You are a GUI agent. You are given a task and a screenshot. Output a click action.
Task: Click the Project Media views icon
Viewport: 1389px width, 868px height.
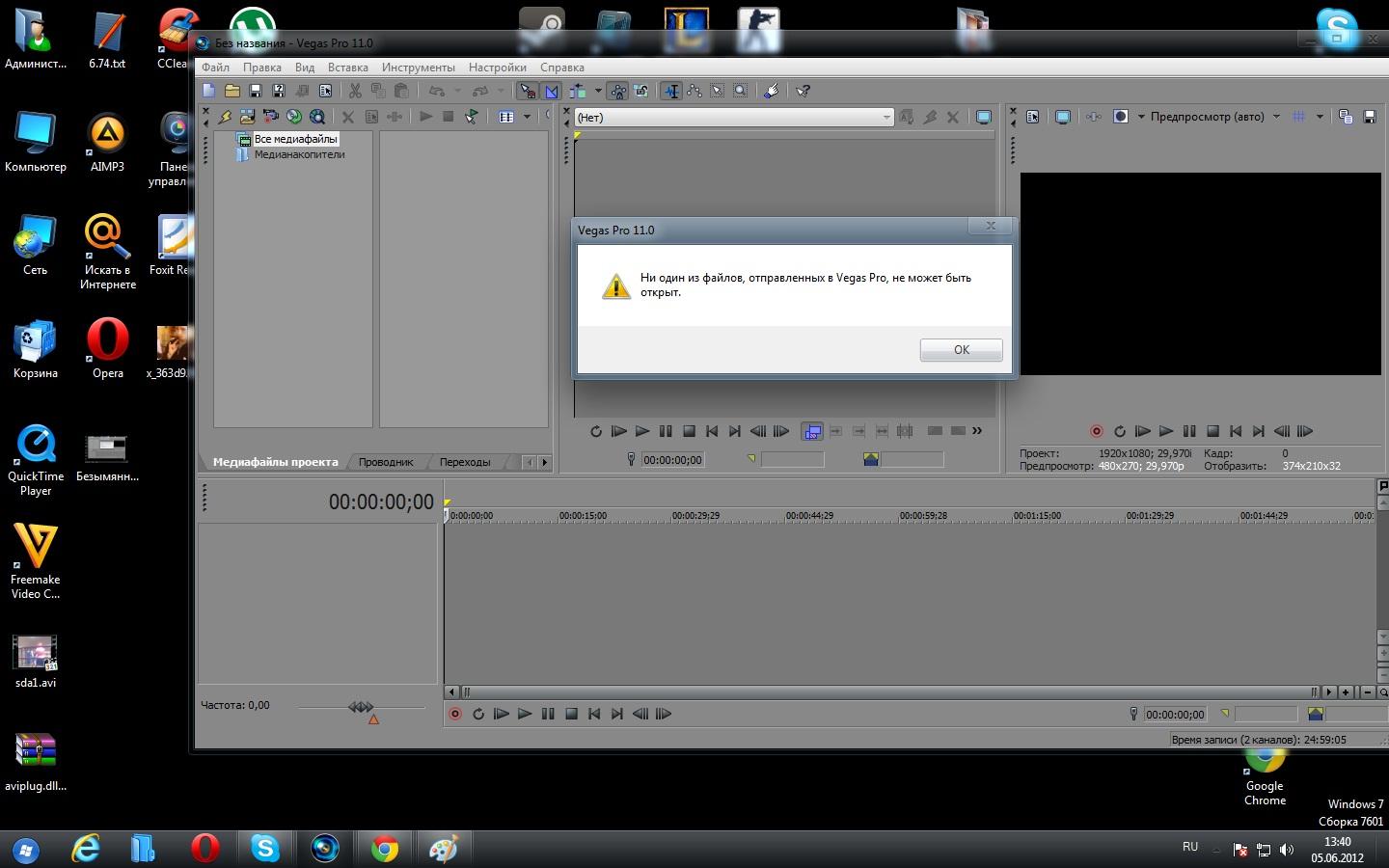(506, 117)
